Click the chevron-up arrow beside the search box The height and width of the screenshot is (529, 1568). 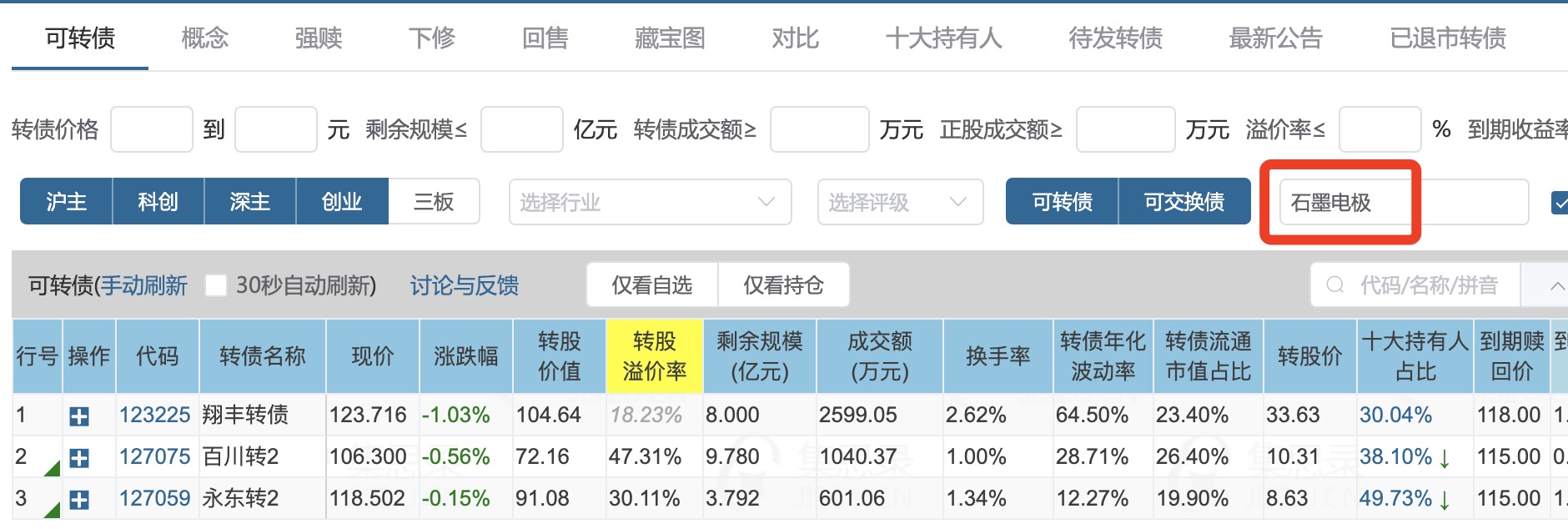(1556, 285)
